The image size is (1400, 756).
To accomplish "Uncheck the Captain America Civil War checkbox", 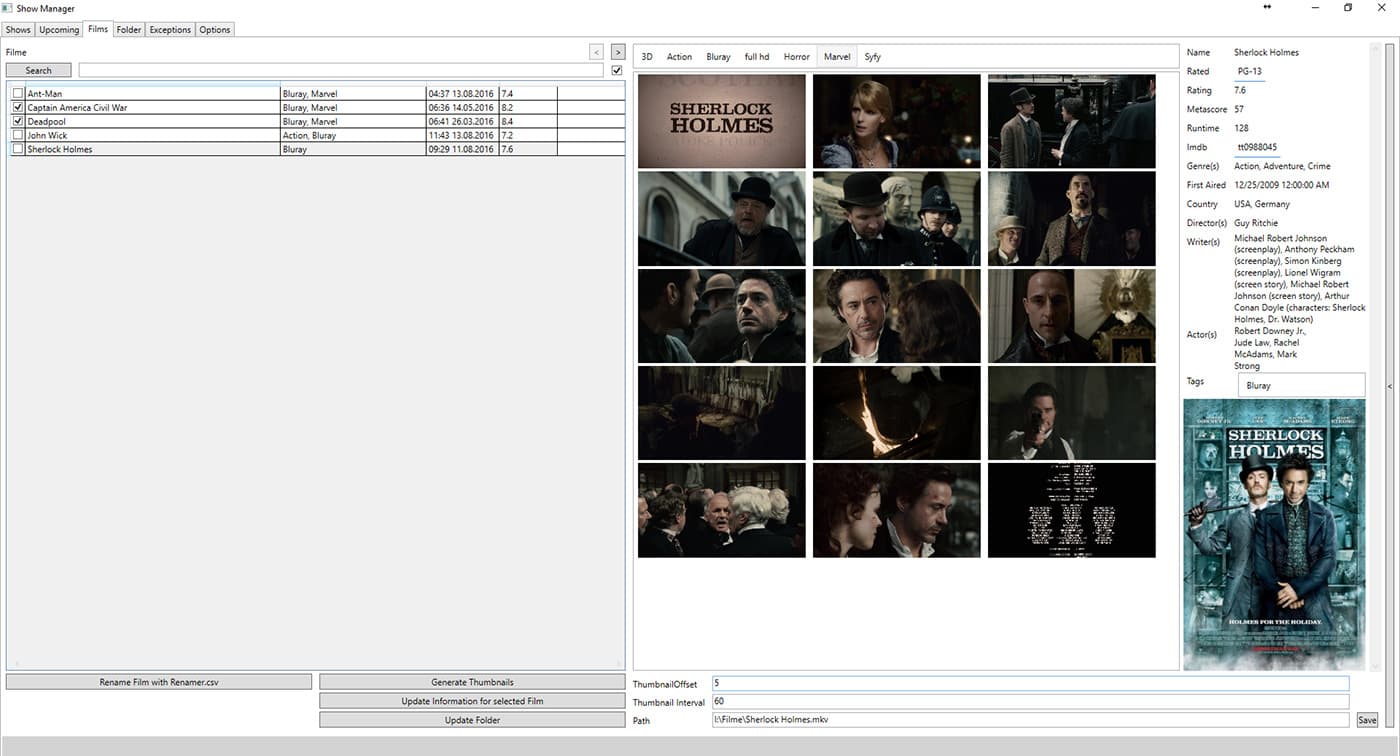I will (x=18, y=107).
